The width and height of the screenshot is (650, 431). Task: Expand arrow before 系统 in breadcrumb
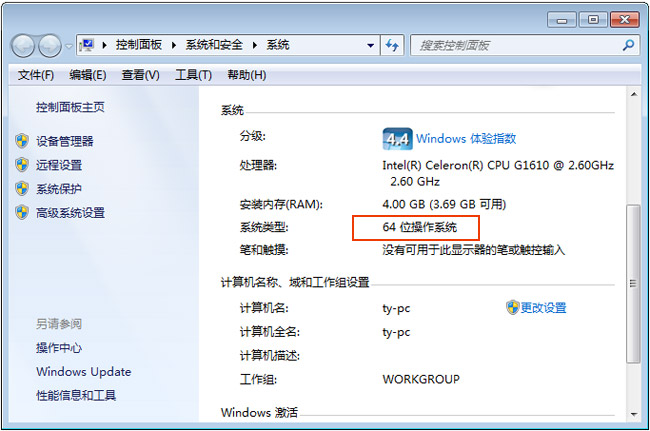[x=255, y=45]
